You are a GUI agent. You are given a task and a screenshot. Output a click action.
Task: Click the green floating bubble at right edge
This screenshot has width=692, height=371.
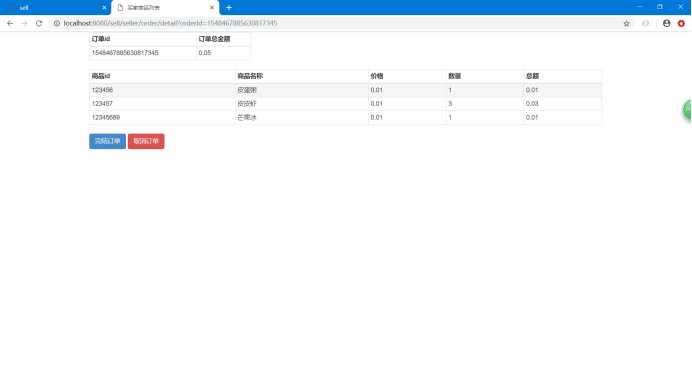688,110
